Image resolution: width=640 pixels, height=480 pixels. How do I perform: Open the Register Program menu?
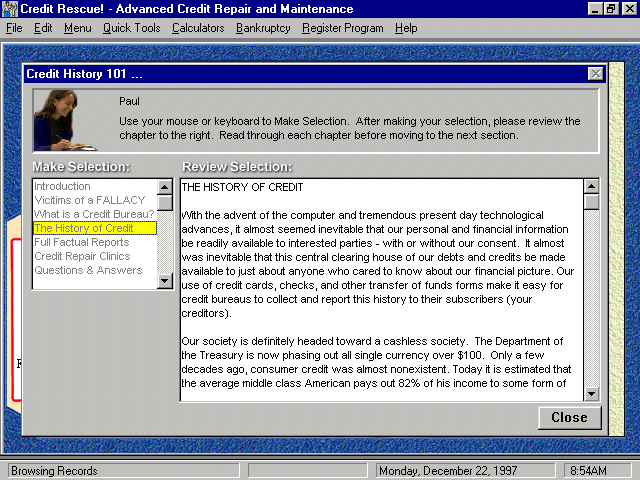342,28
